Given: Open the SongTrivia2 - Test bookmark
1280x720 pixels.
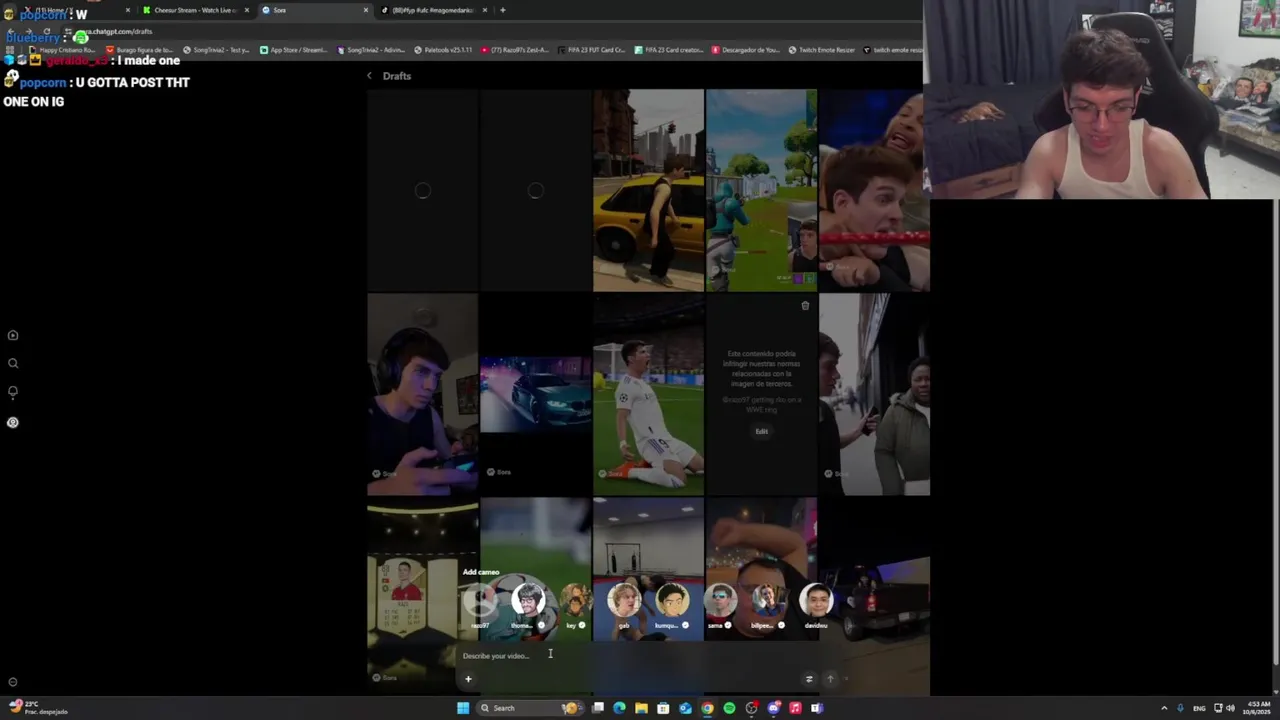Looking at the screenshot, I should coord(216,49).
